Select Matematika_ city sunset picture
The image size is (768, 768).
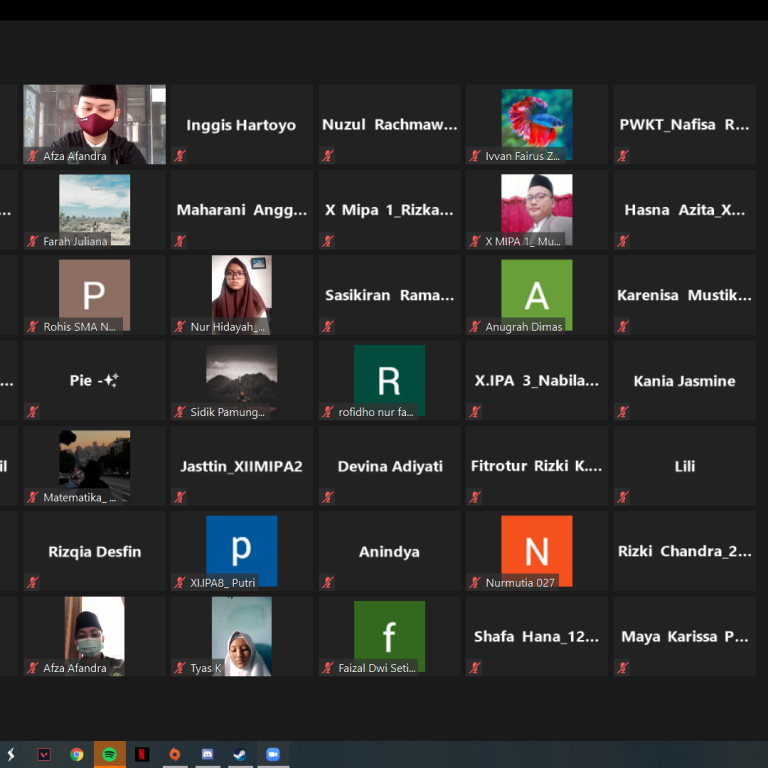(95, 465)
